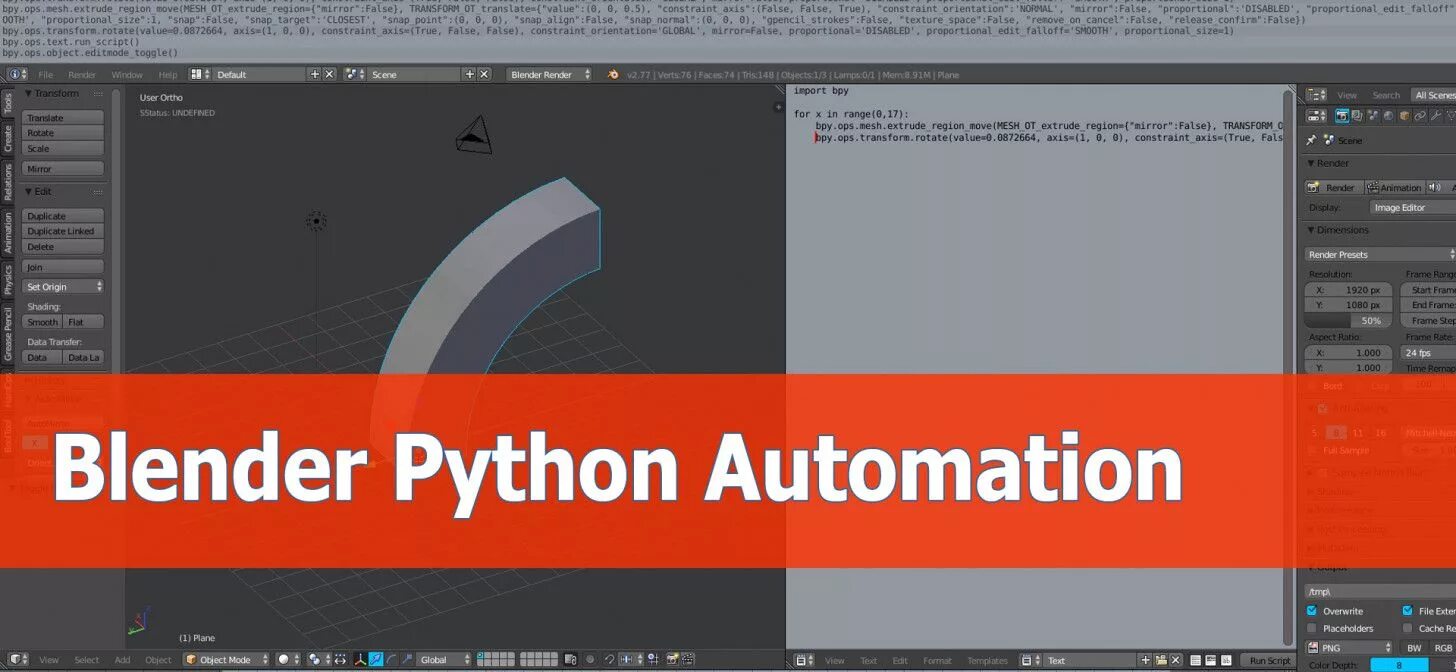The height and width of the screenshot is (672, 1456).
Task: Set shading to Smooth
Action: coord(42,322)
